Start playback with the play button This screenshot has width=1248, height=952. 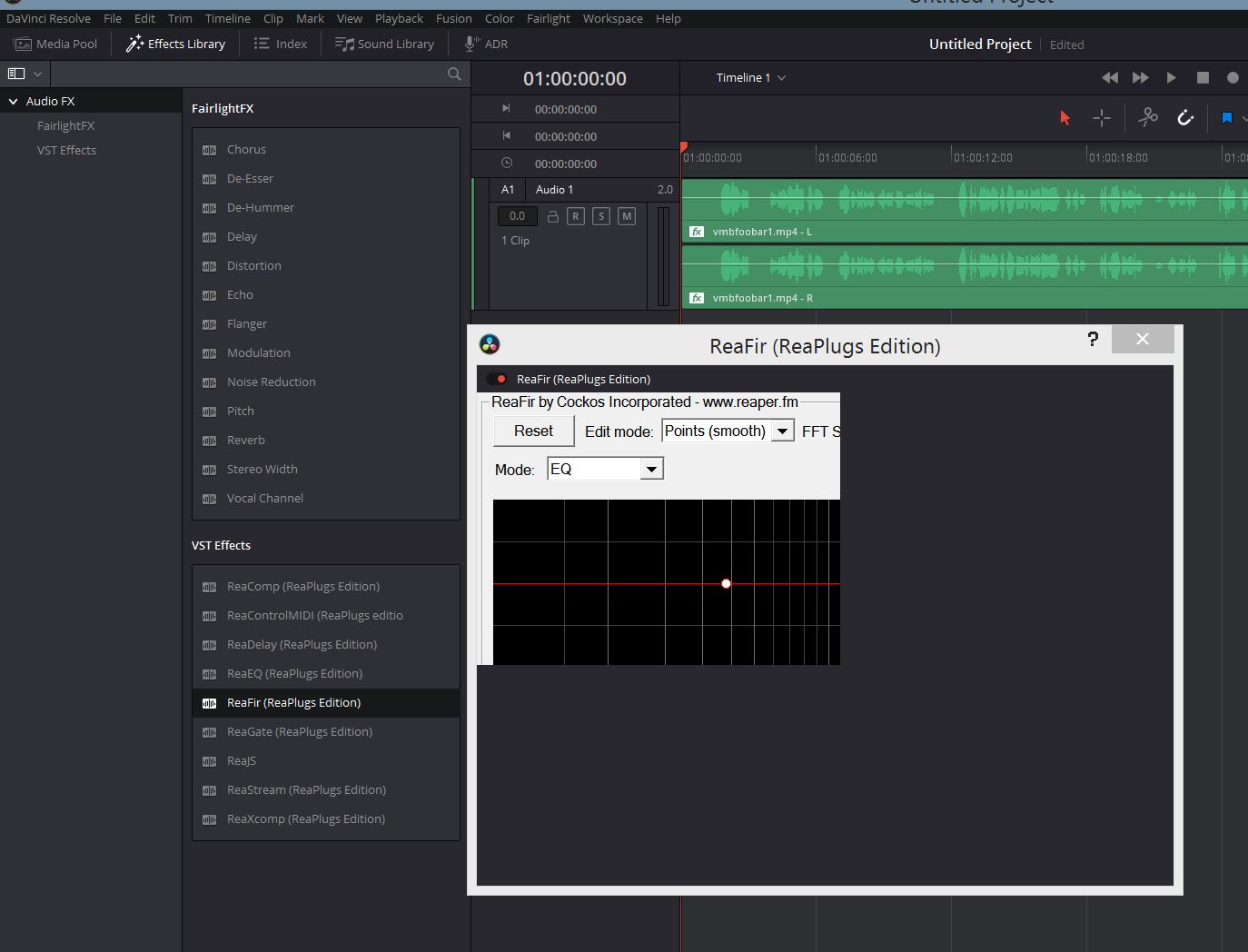pyautogui.click(x=1172, y=78)
